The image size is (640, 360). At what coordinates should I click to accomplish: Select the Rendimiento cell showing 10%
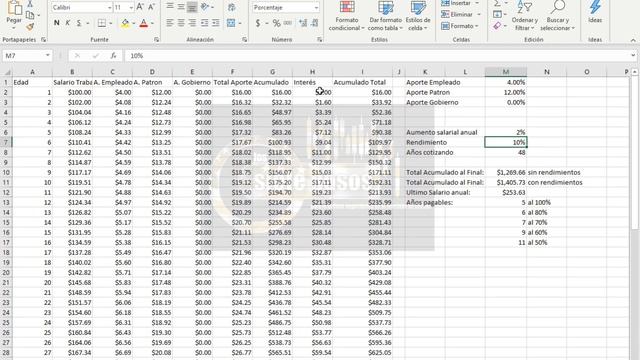pyautogui.click(x=506, y=142)
